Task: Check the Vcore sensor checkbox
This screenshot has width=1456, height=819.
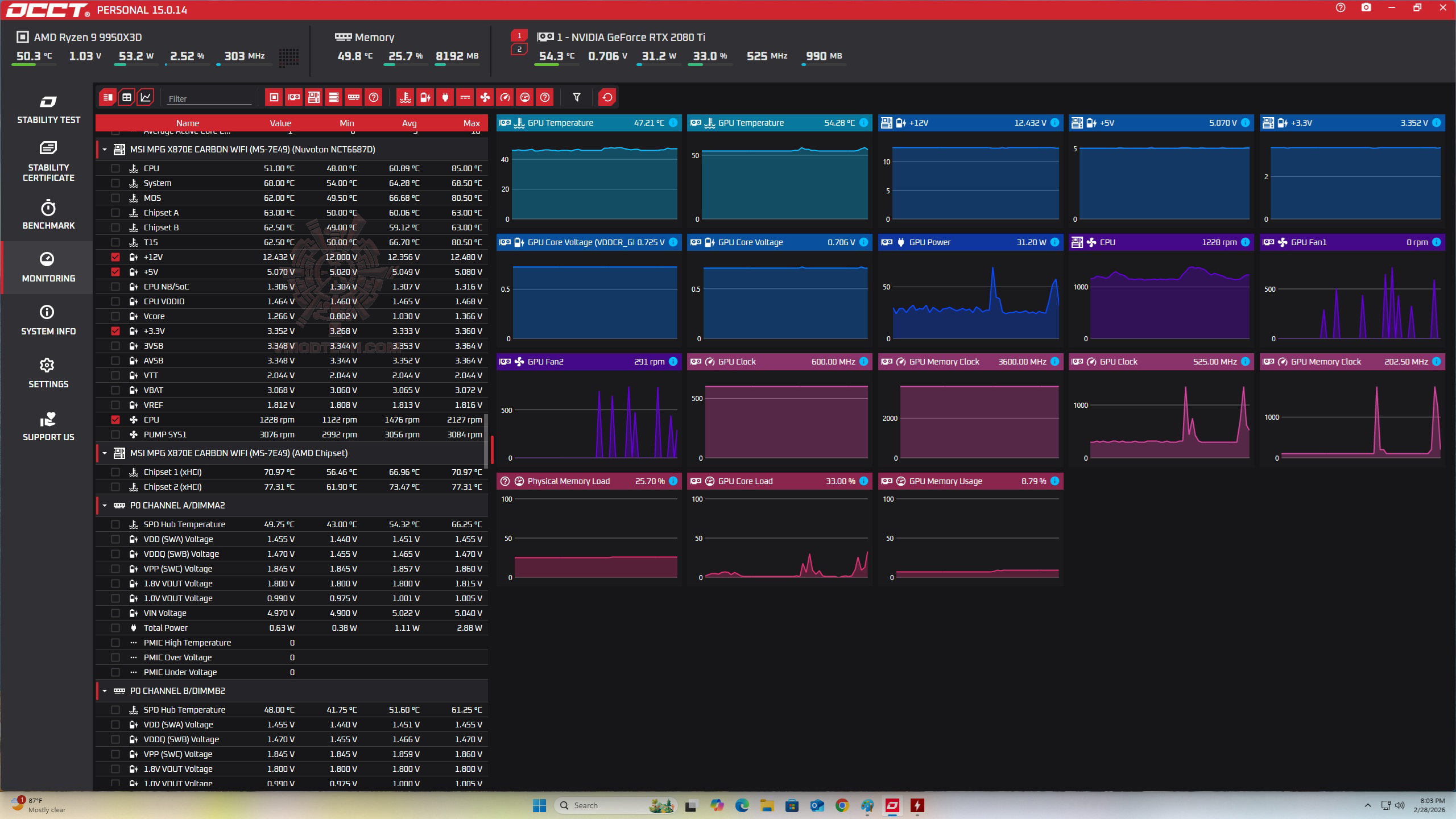Action: pos(115,316)
